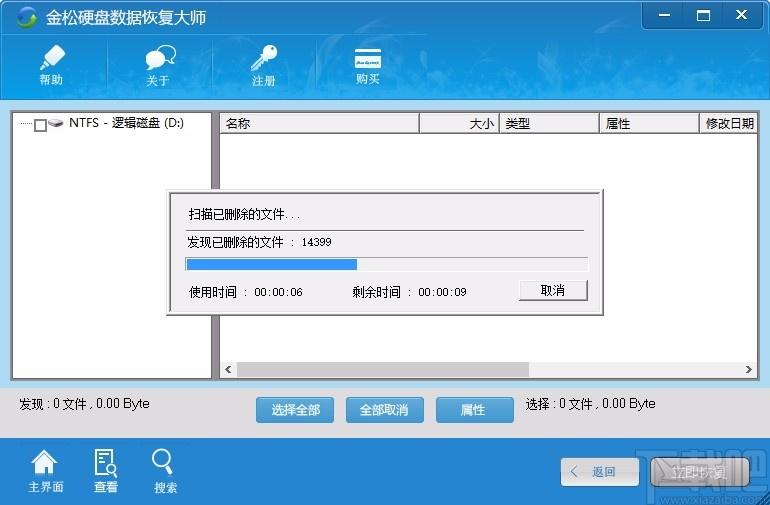Click the app logo in title bar

26,18
